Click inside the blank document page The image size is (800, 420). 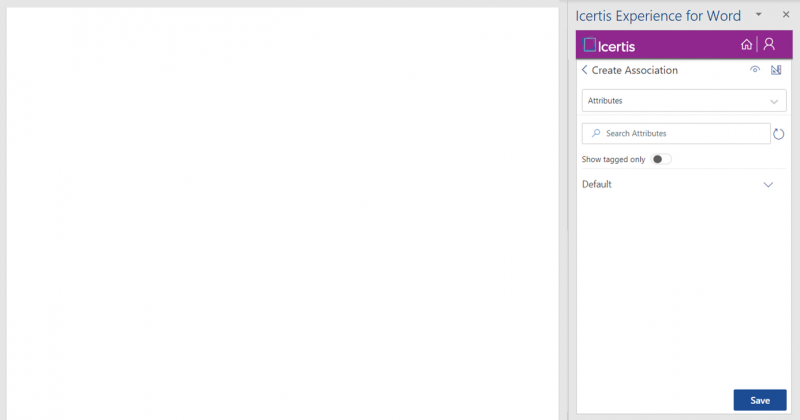click(282, 210)
